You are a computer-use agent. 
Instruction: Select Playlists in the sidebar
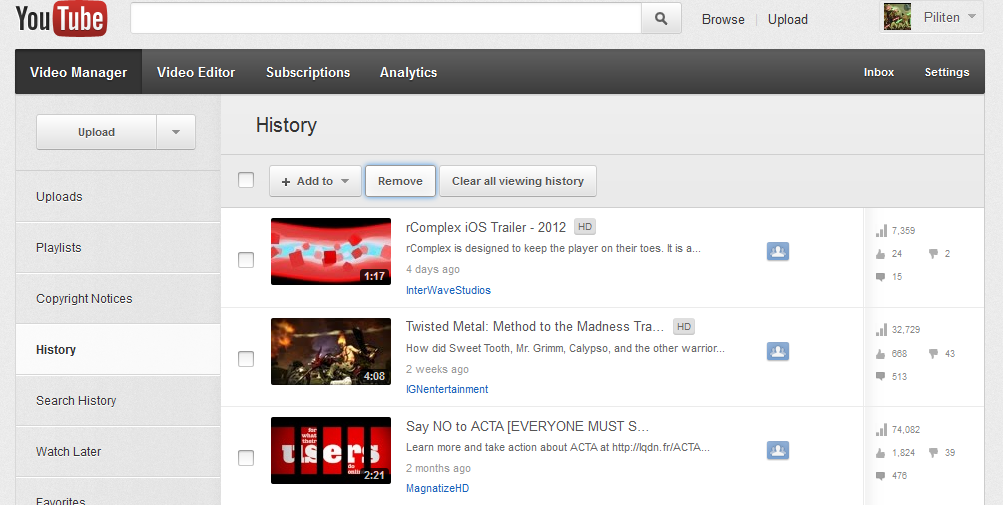coord(118,248)
